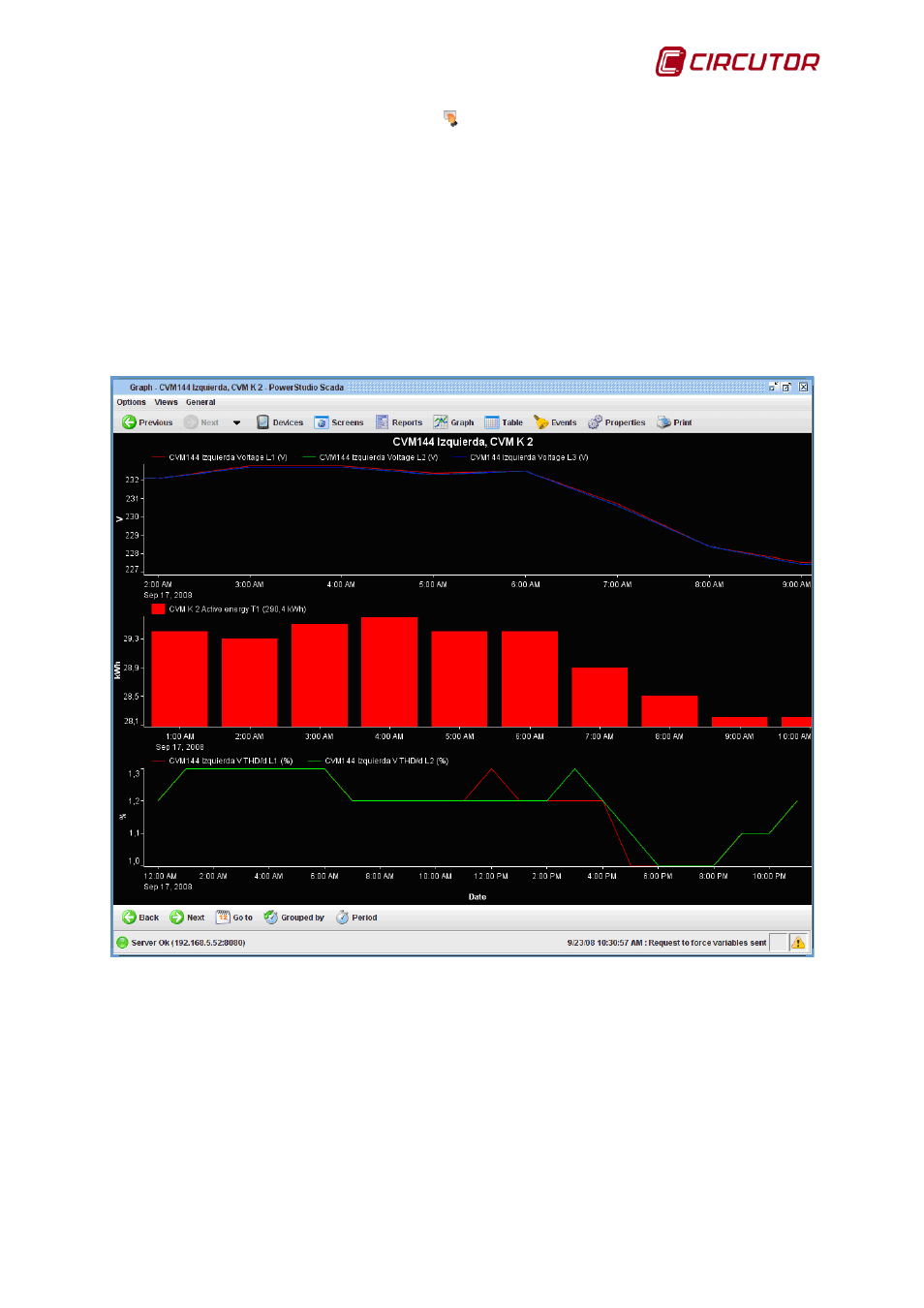Viewport: 924px width, 1308px height.
Task: Click the graph title CVM144 Izquierda, CVM K 2
Action: tap(463, 442)
